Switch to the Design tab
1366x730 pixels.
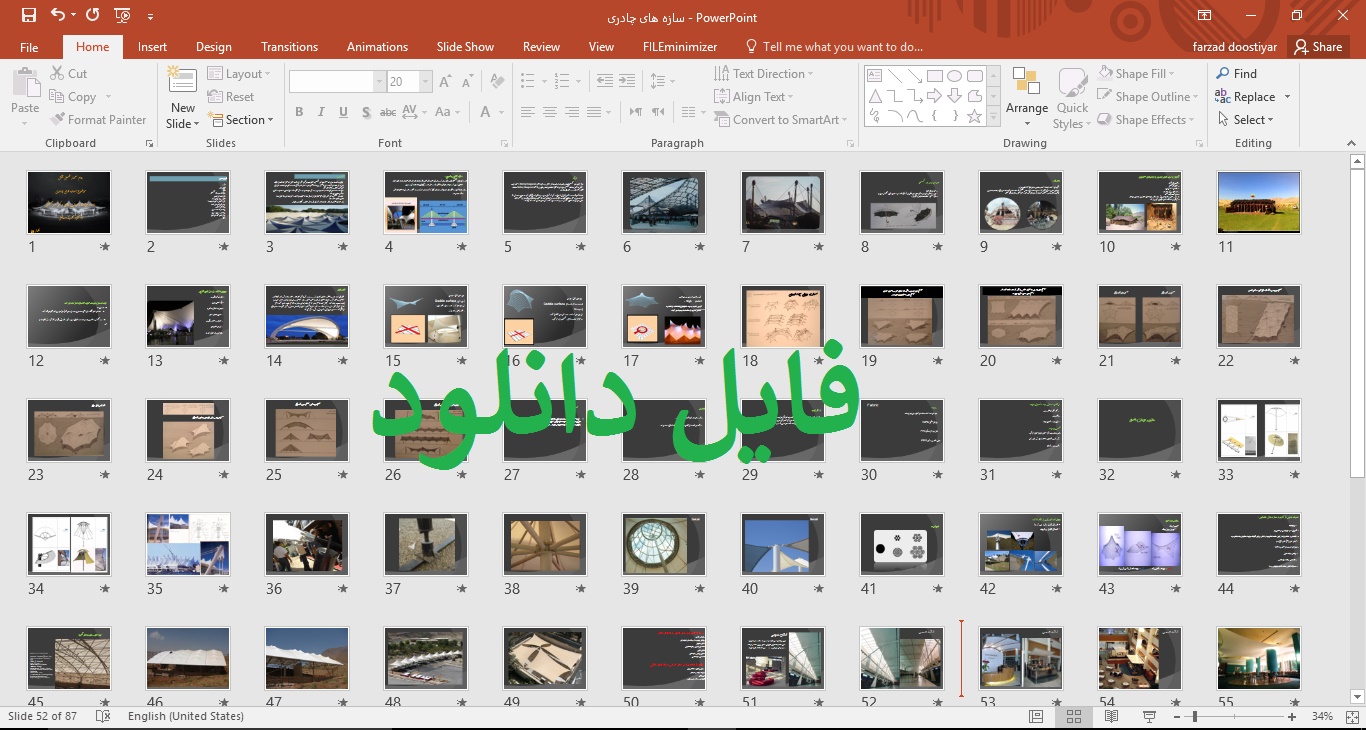coord(214,47)
